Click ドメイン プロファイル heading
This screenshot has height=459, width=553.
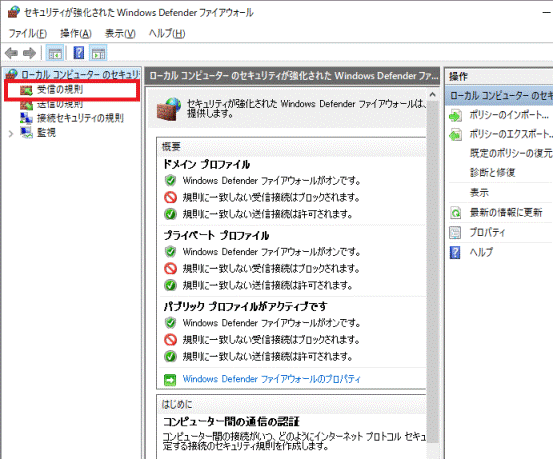(x=207, y=164)
